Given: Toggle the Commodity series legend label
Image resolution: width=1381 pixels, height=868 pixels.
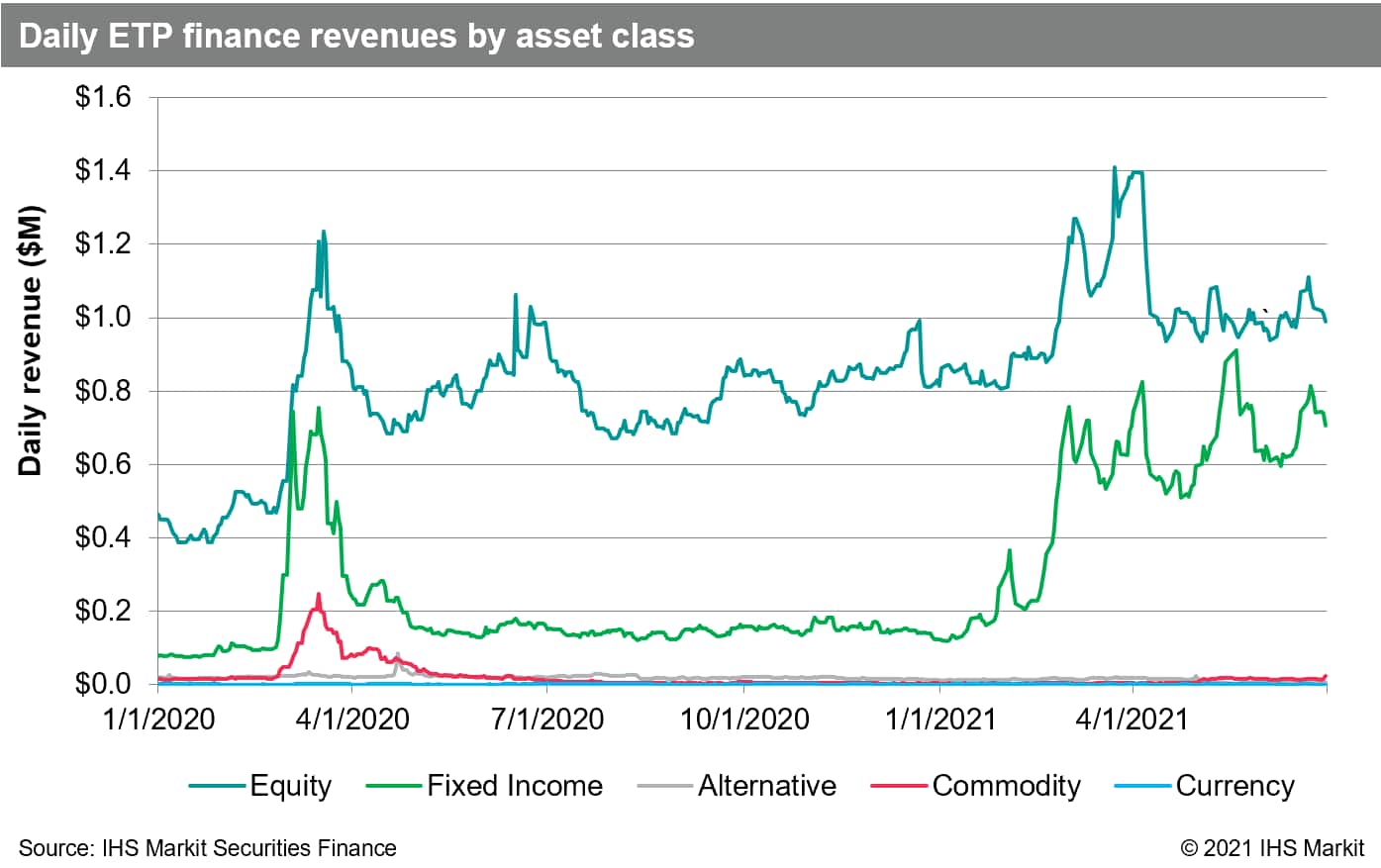Looking at the screenshot, I should coord(1006,786).
